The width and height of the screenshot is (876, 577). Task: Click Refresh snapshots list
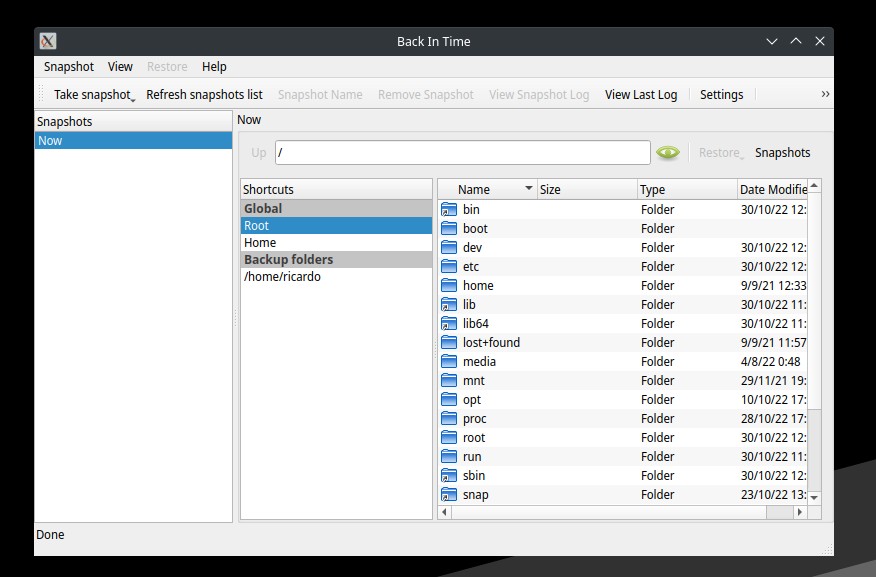(204, 94)
